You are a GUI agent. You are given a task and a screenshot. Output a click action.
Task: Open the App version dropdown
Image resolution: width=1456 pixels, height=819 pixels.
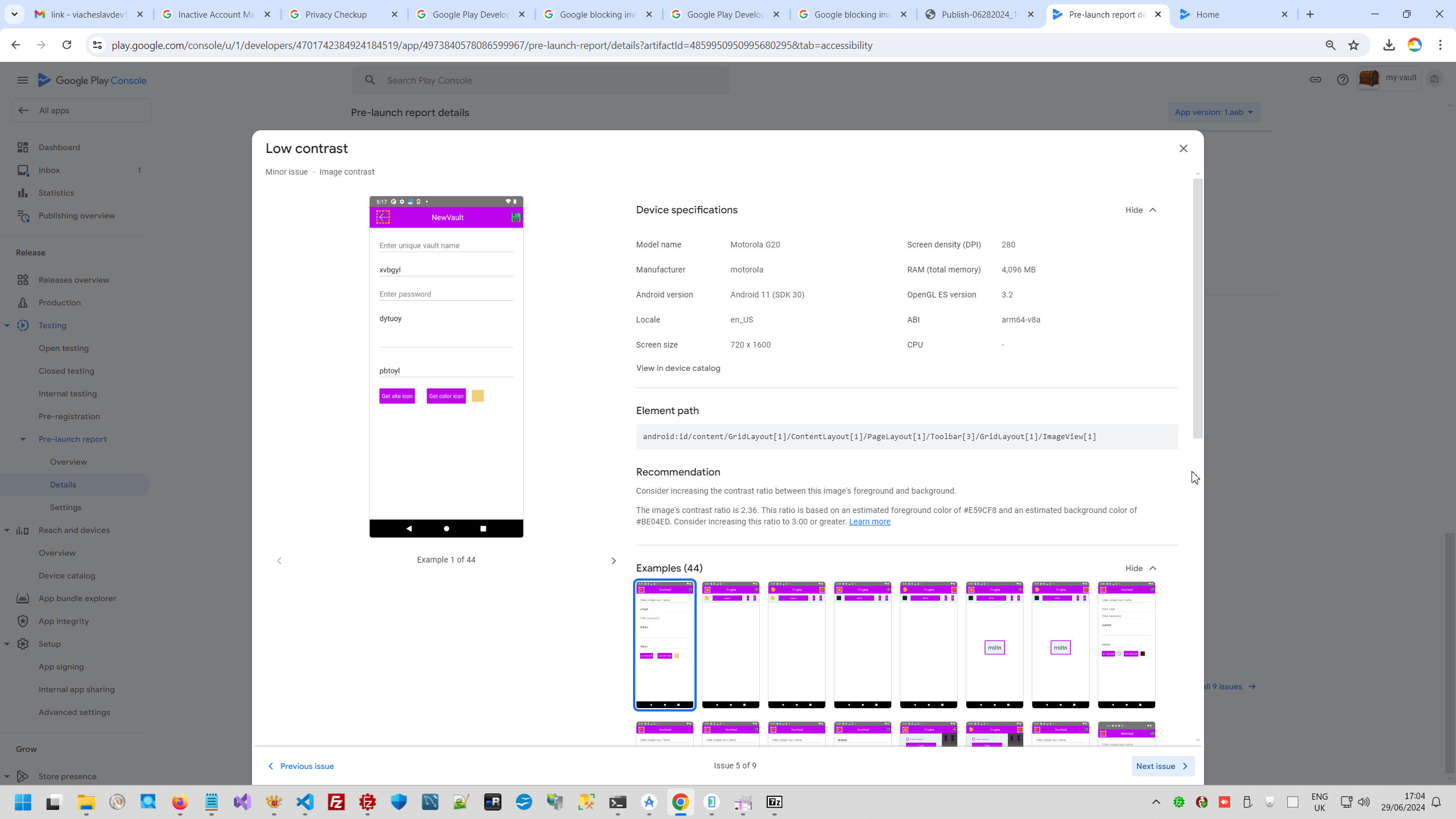1214,112
